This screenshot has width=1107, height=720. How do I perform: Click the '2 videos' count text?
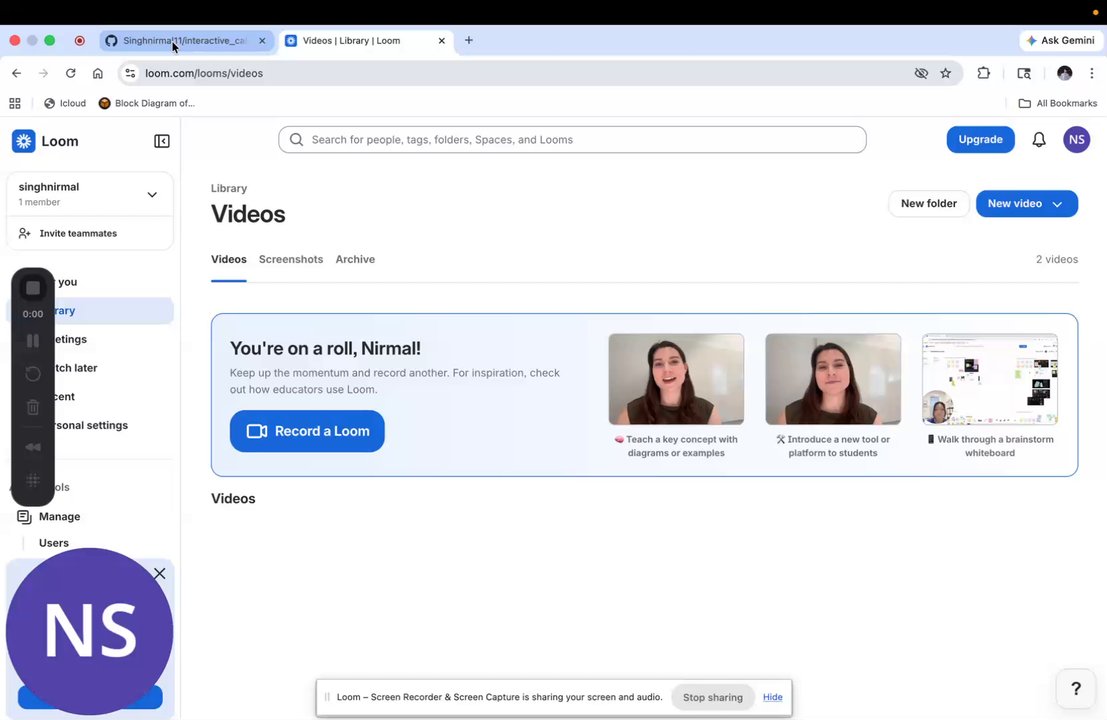tap(1056, 259)
